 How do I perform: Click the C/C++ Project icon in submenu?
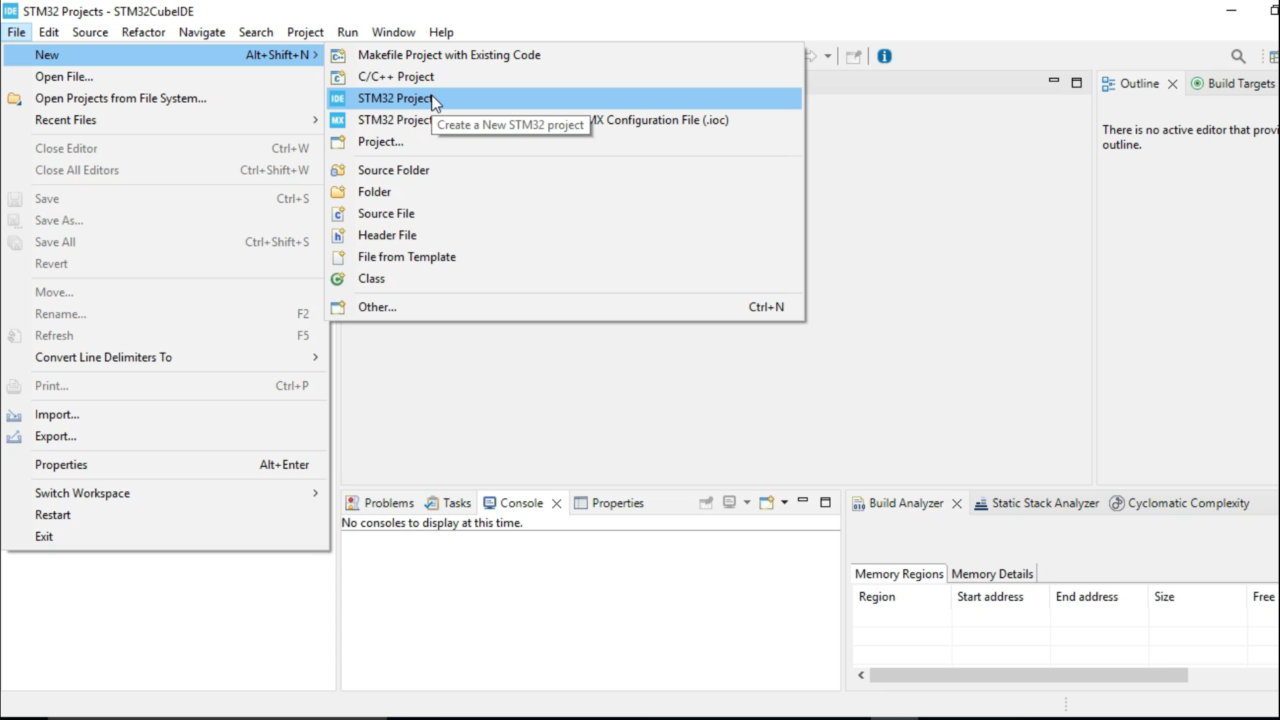[x=338, y=77]
